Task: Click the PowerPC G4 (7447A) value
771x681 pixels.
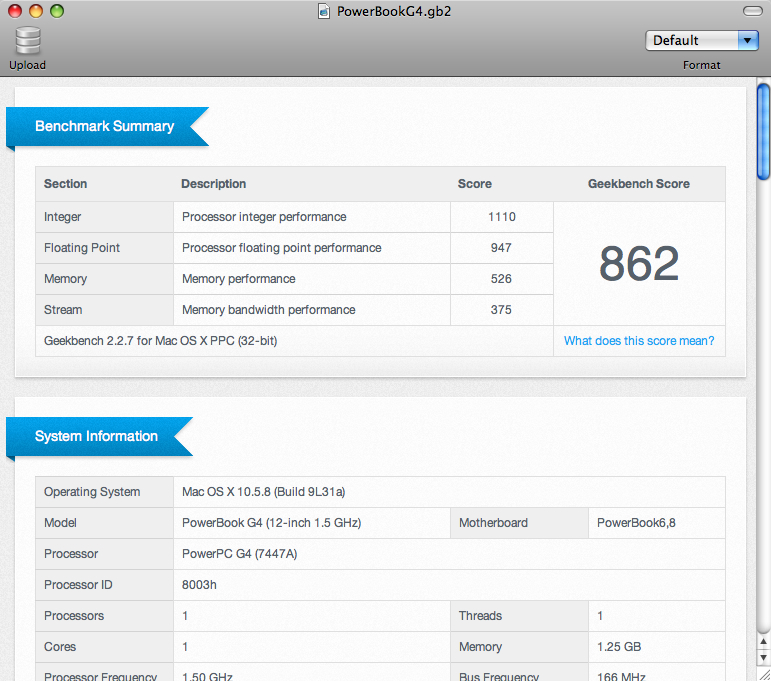Action: tap(239, 554)
